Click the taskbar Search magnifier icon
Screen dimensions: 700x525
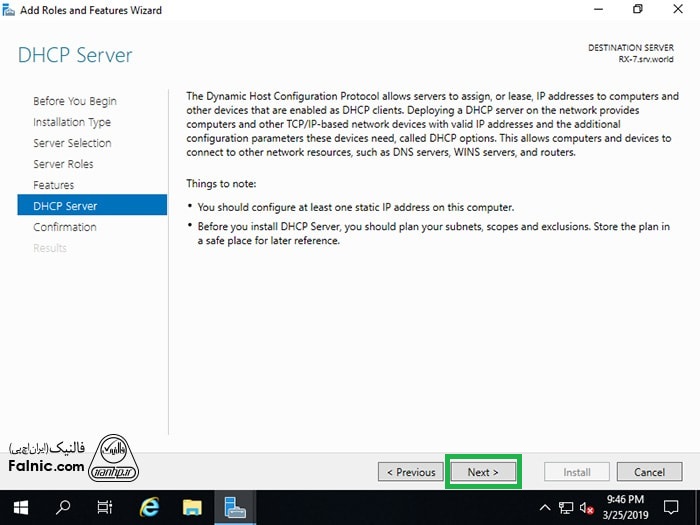tap(63, 507)
